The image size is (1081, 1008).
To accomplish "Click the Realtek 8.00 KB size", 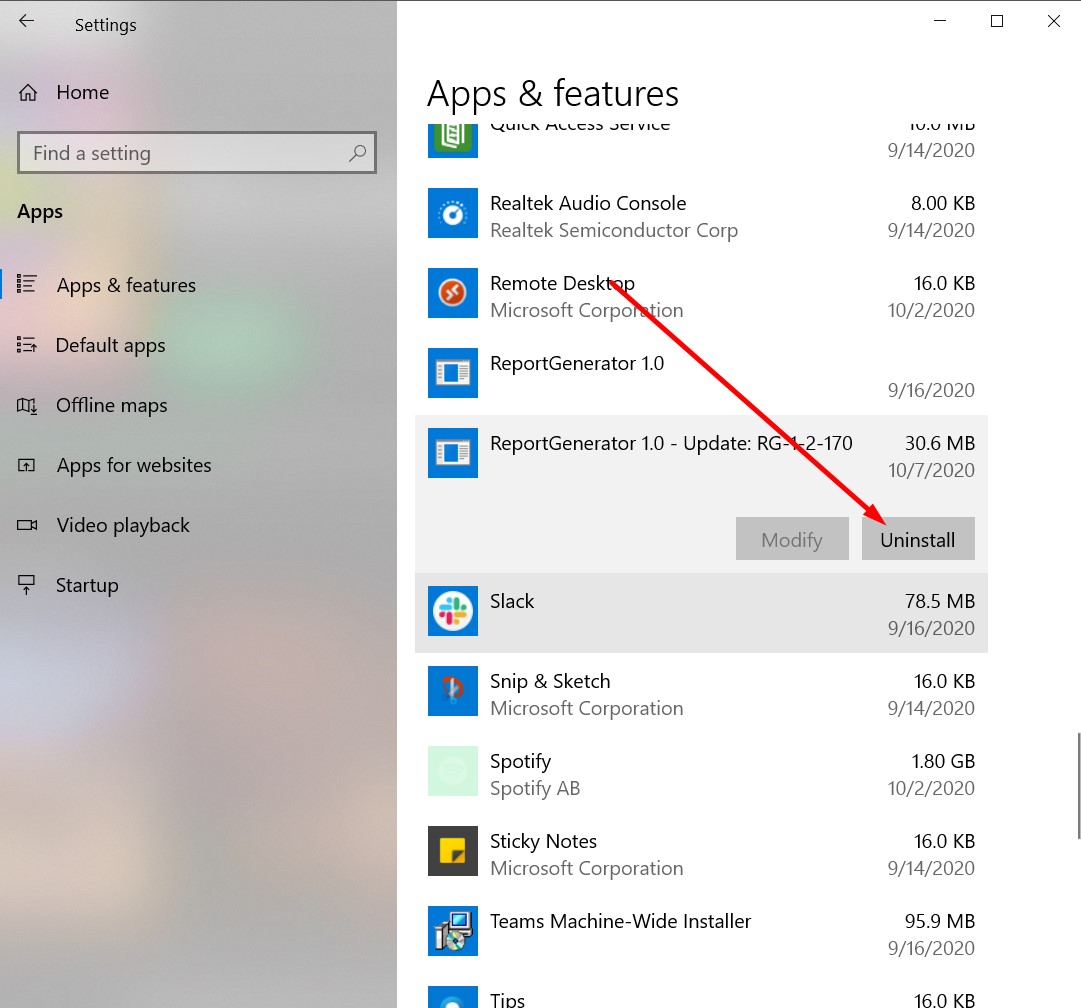I will click(942, 203).
